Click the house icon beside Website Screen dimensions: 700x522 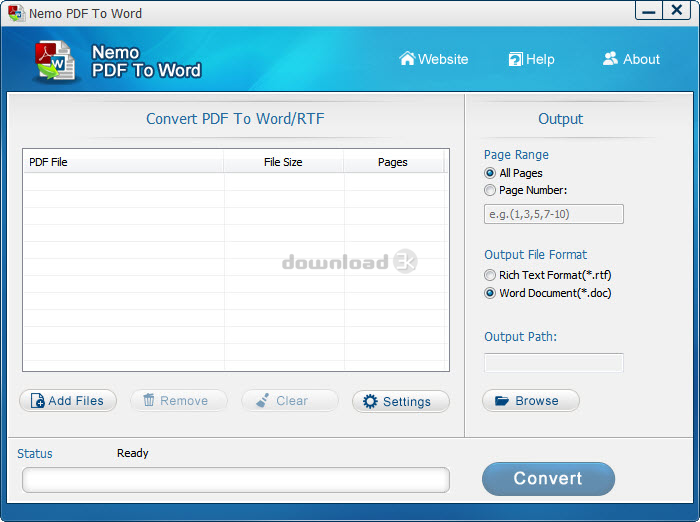[x=407, y=58]
